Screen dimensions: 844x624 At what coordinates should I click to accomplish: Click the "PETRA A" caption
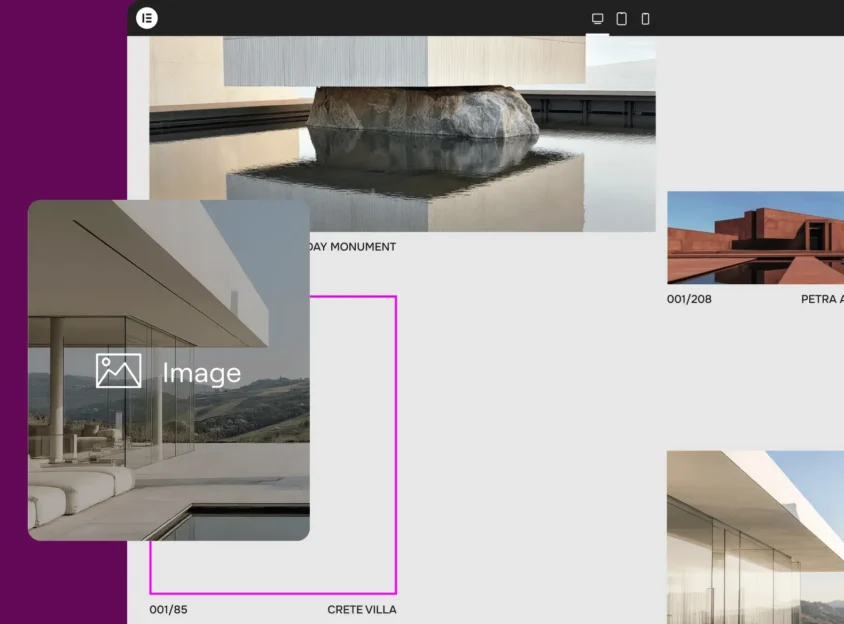click(821, 299)
